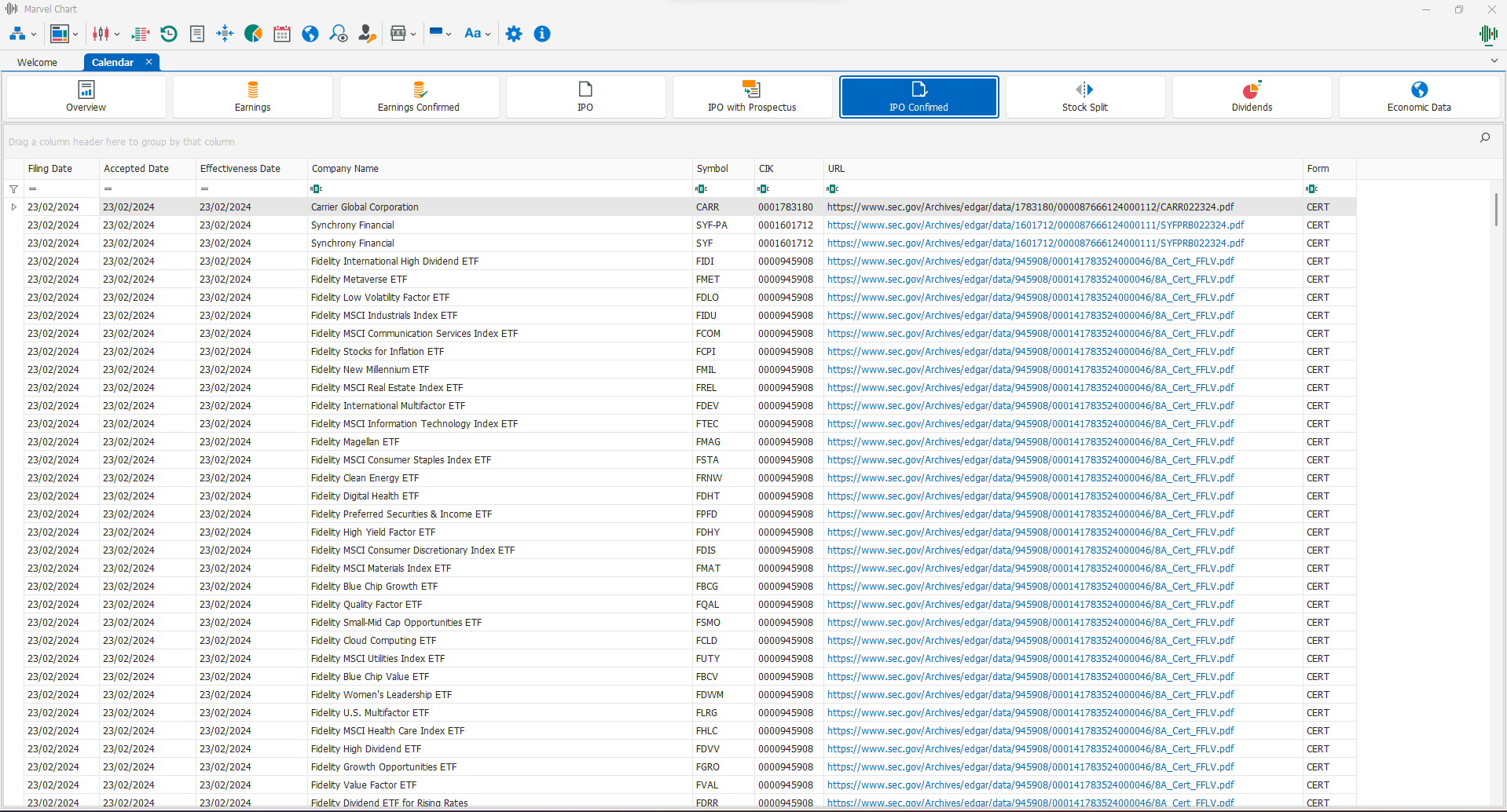This screenshot has width=1507, height=812.
Task: Click the TXT export icon
Action: 398,34
